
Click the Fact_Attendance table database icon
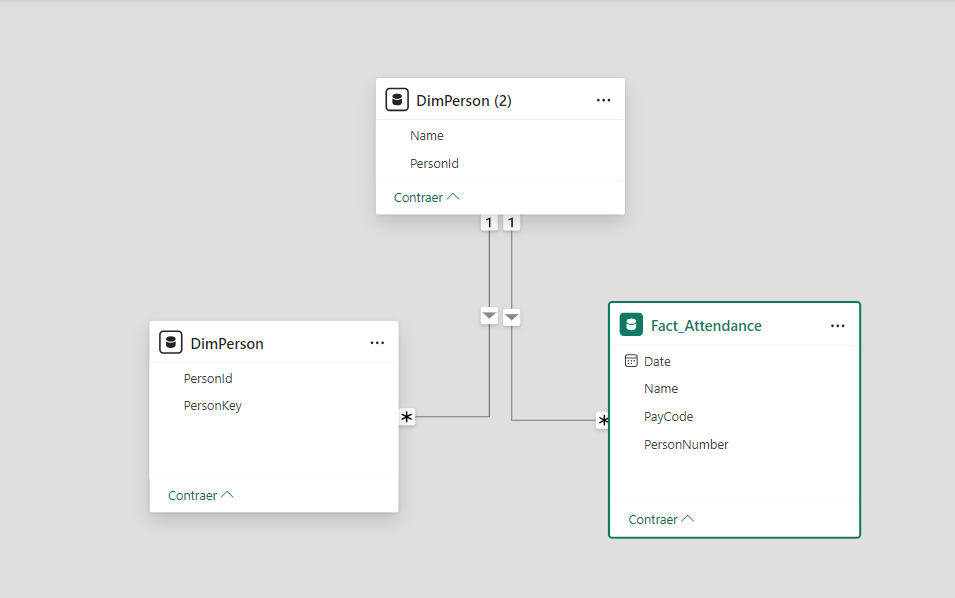tap(631, 325)
